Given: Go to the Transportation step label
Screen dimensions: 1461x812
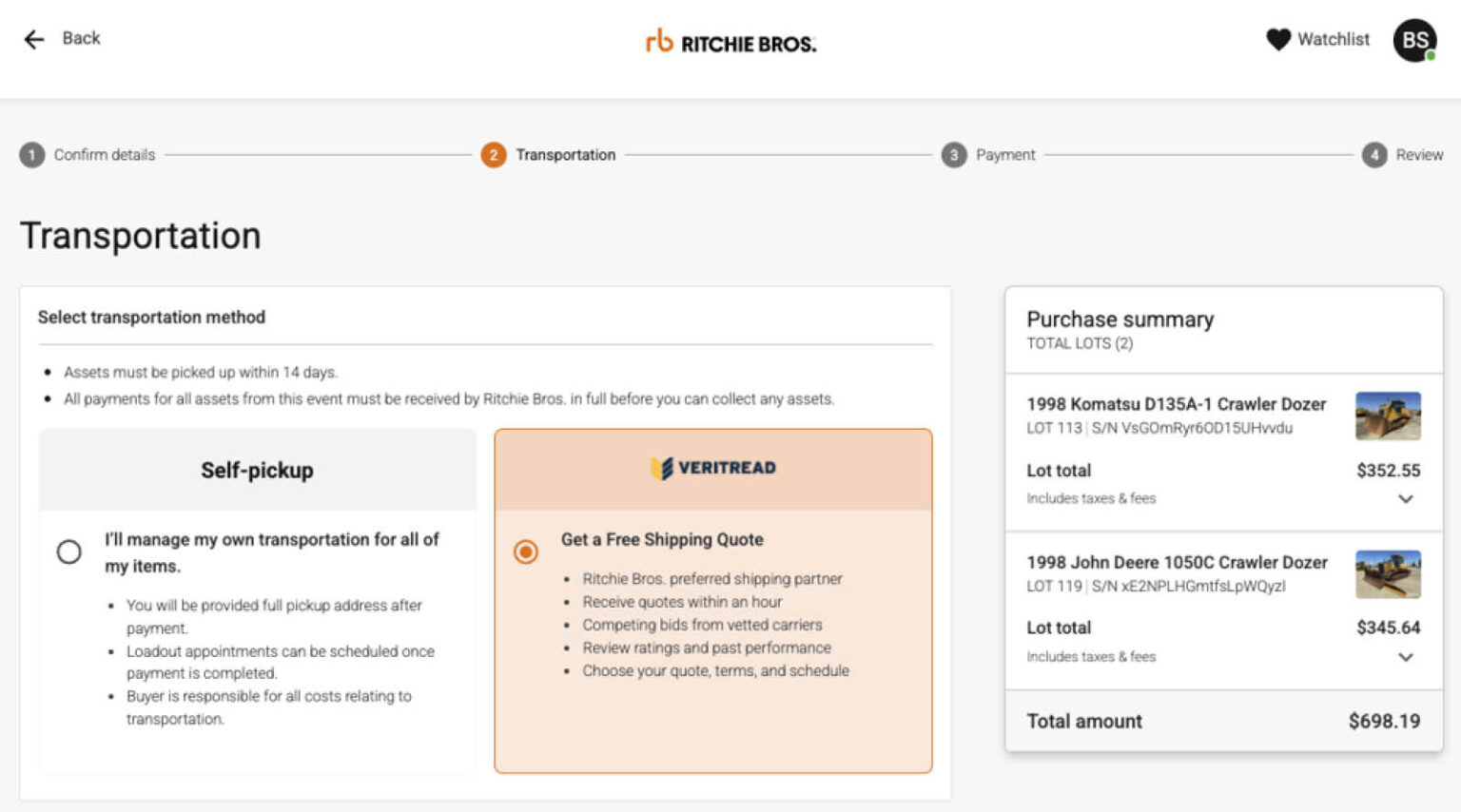Looking at the screenshot, I should tap(565, 155).
